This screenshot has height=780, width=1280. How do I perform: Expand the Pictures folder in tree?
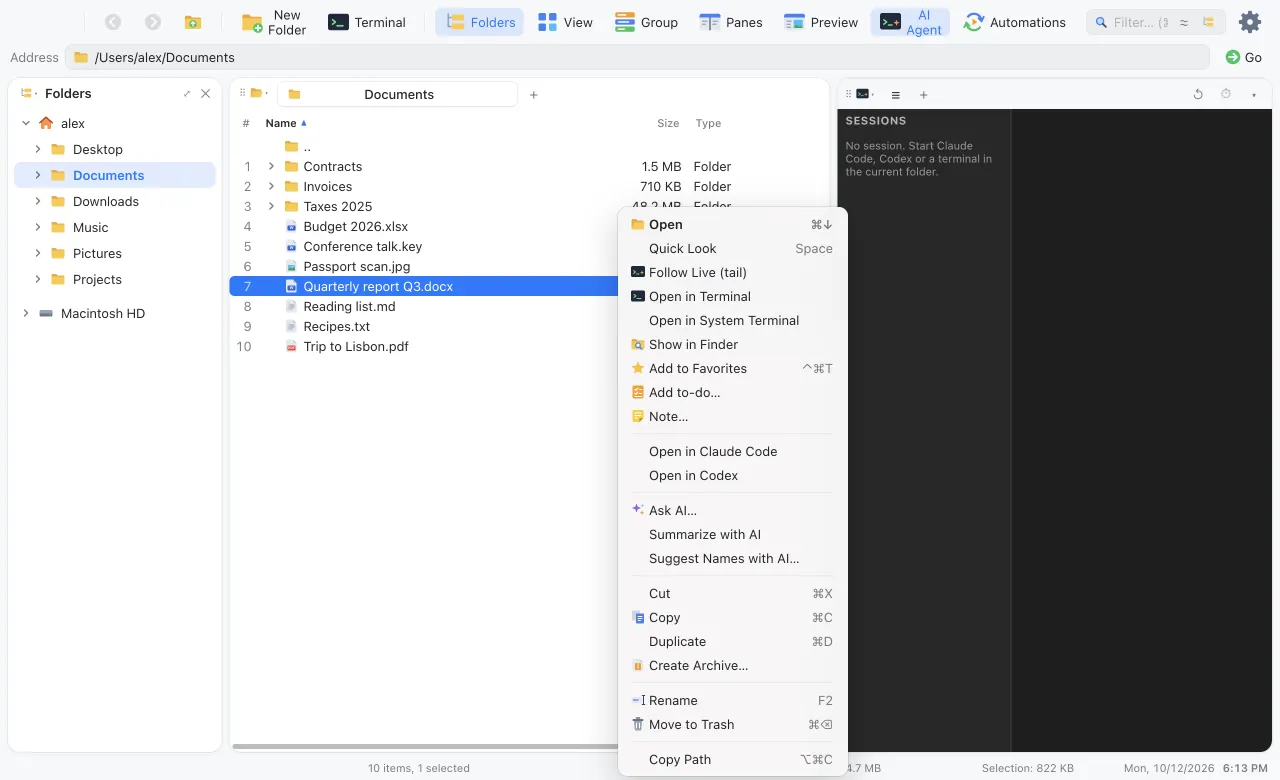(x=38, y=253)
